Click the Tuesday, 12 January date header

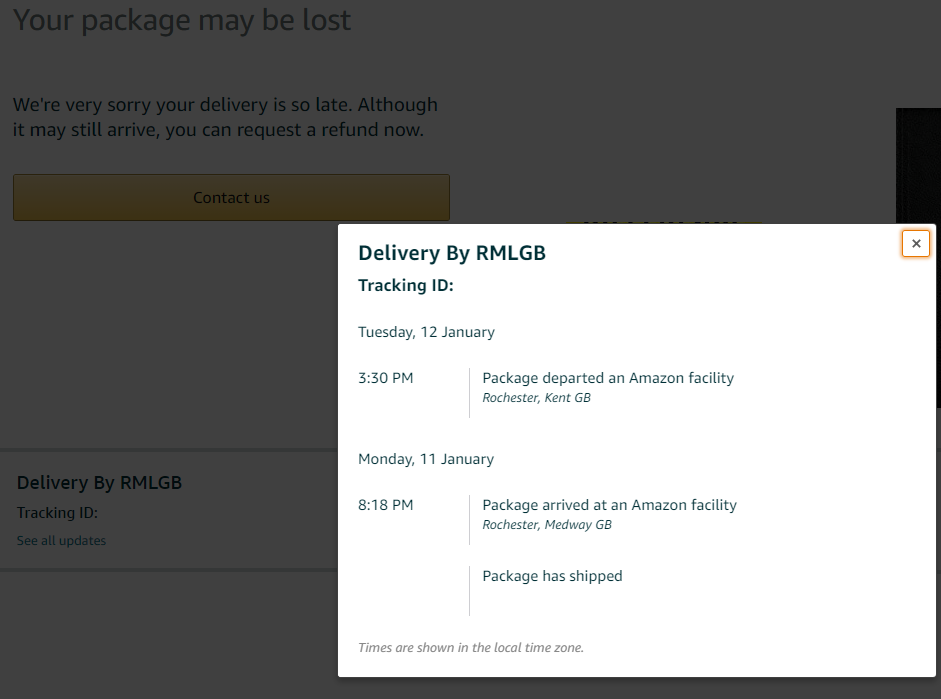pyautogui.click(x=426, y=332)
